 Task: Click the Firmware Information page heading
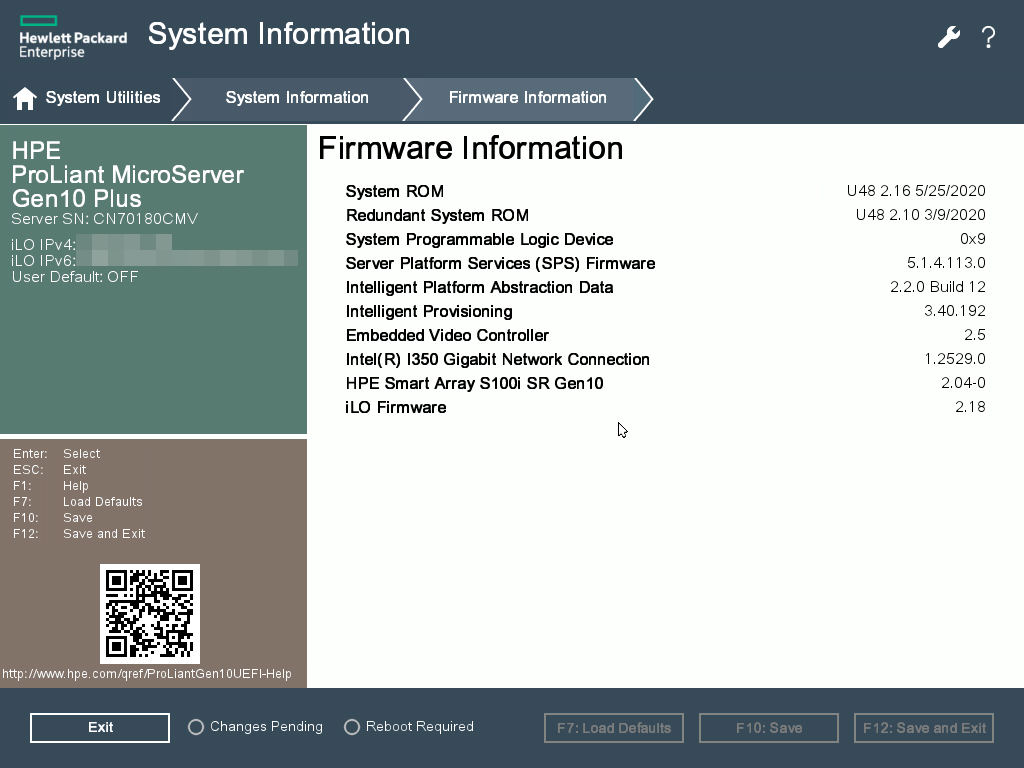tap(470, 148)
